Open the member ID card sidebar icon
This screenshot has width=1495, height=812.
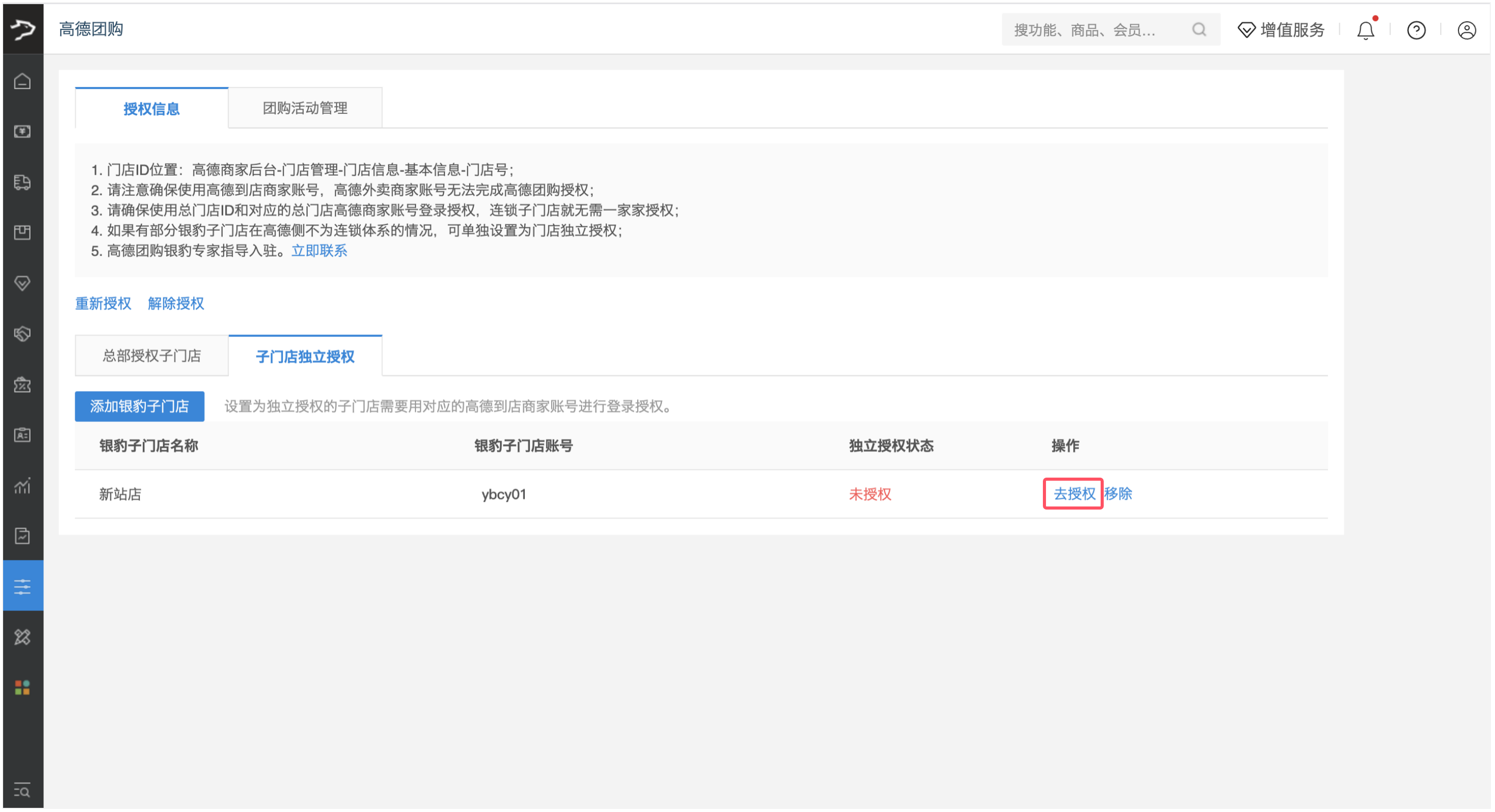coord(23,435)
